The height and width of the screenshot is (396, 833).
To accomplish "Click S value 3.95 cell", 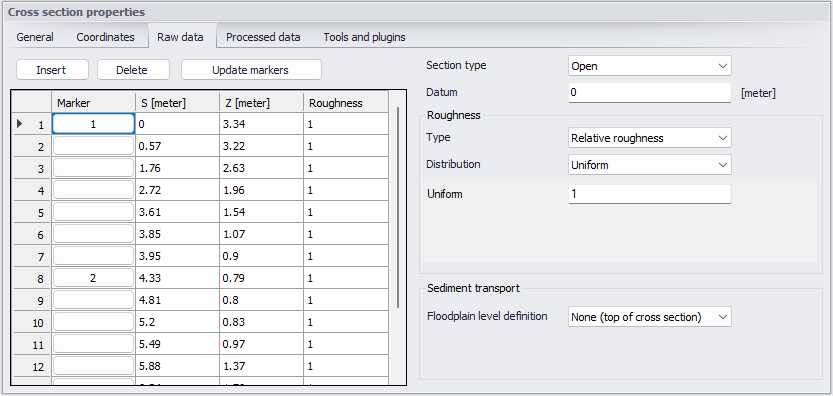I will pyautogui.click(x=177, y=256).
